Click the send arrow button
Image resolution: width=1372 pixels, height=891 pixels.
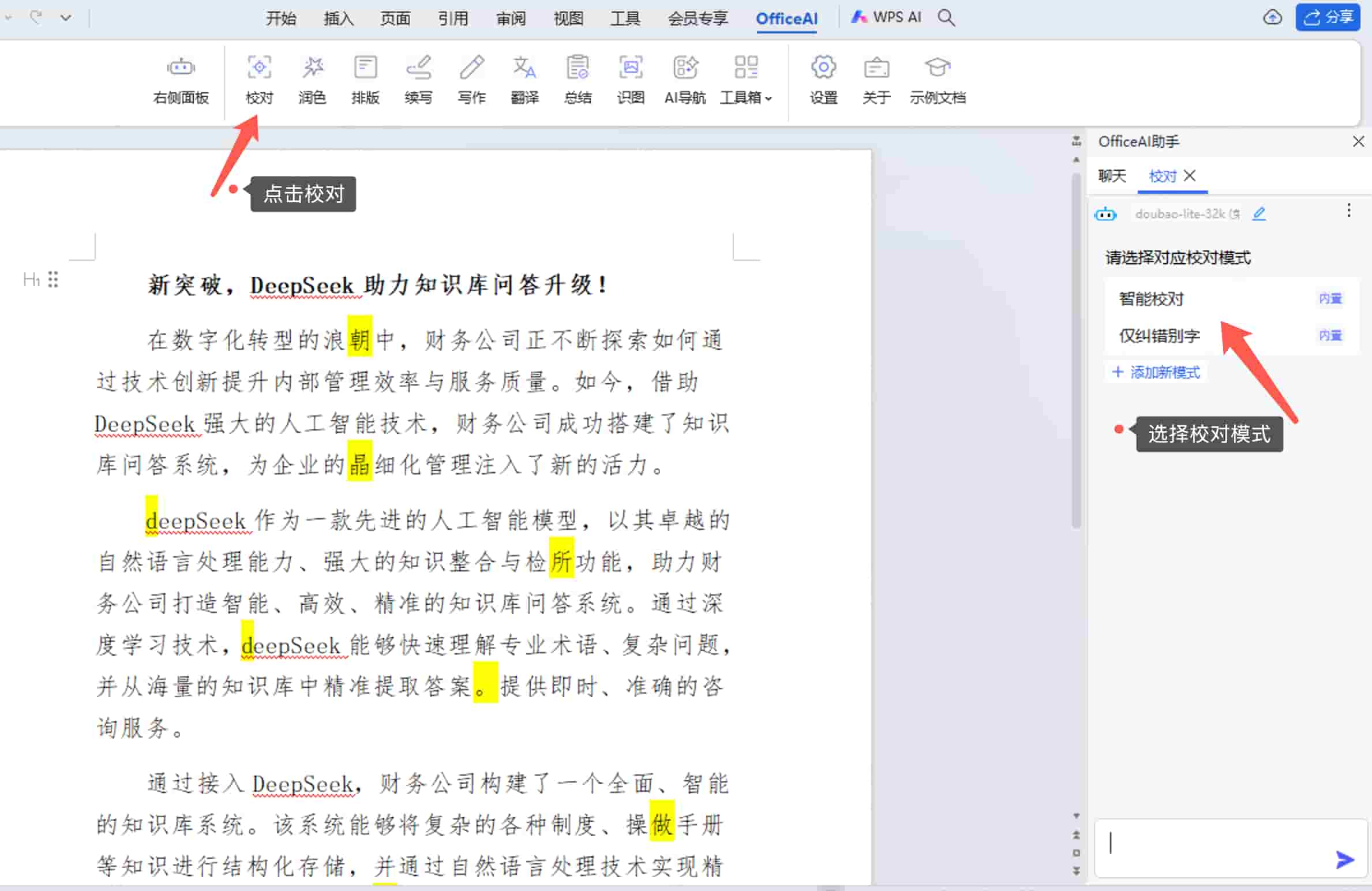pyautogui.click(x=1344, y=859)
